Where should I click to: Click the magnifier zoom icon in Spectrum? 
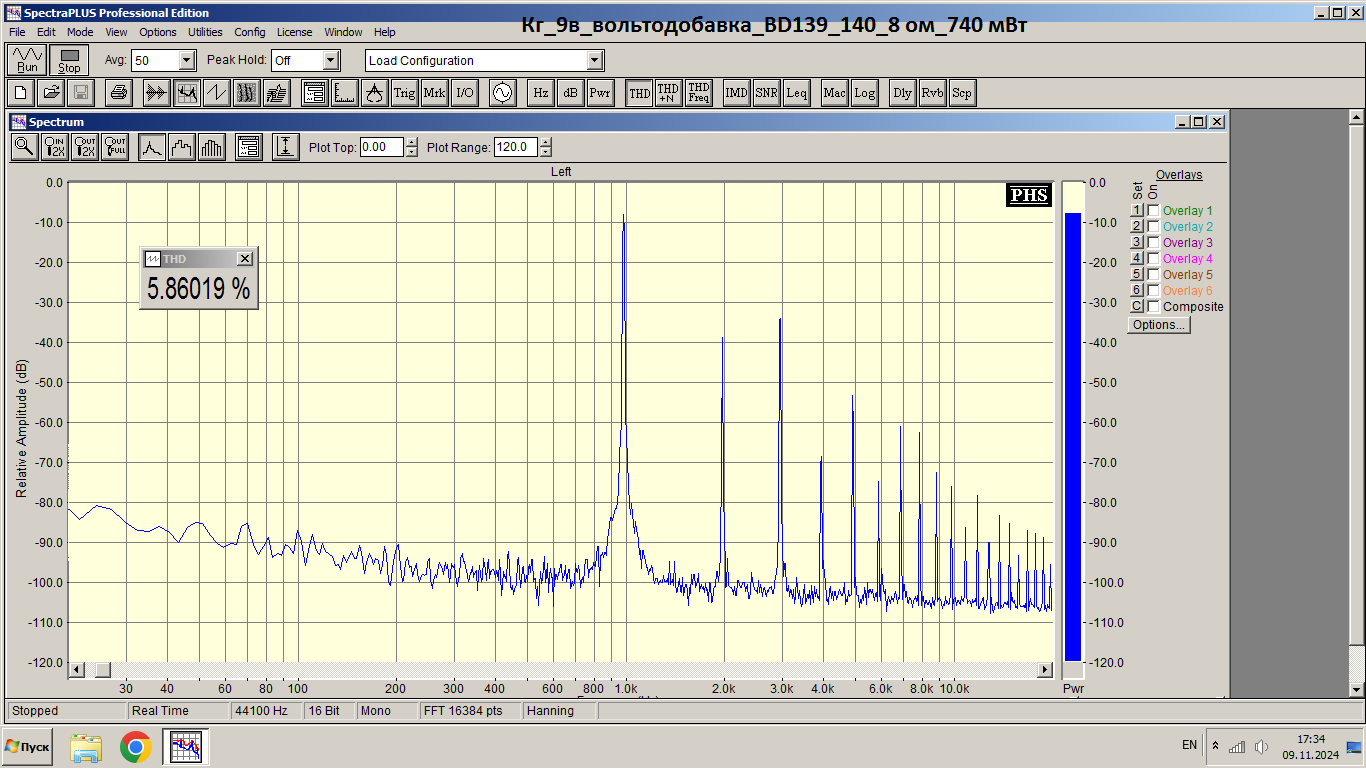pyautogui.click(x=24, y=147)
